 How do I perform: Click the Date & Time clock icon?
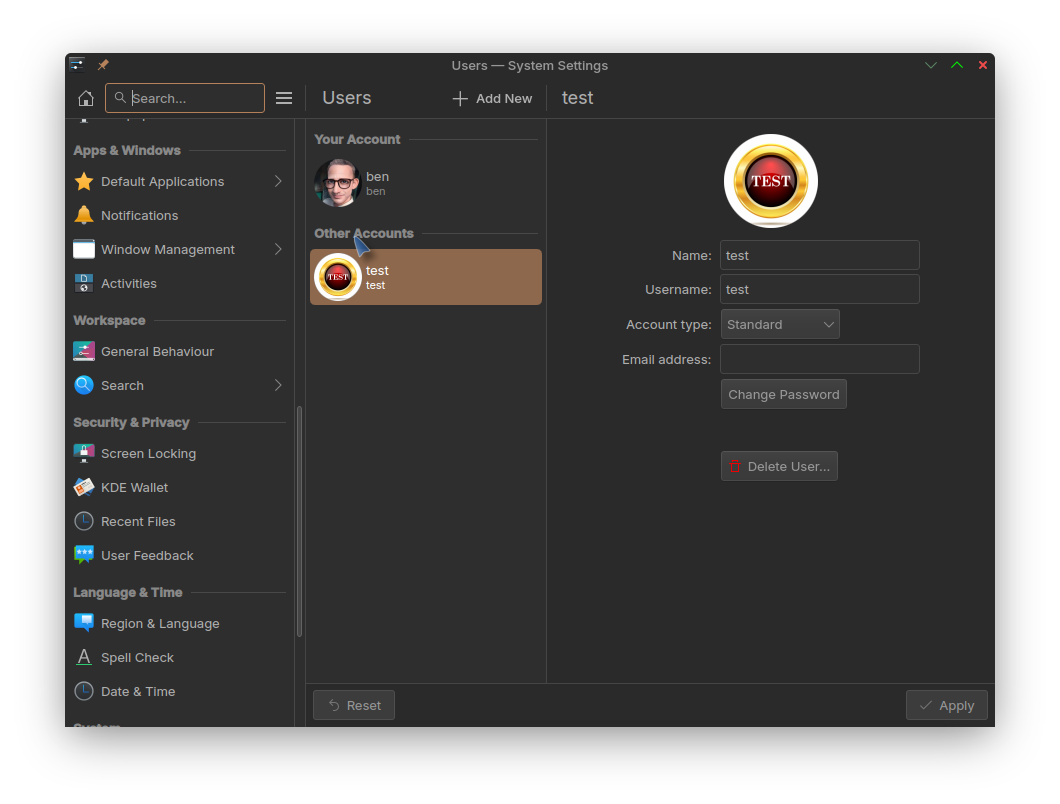[x=84, y=691]
